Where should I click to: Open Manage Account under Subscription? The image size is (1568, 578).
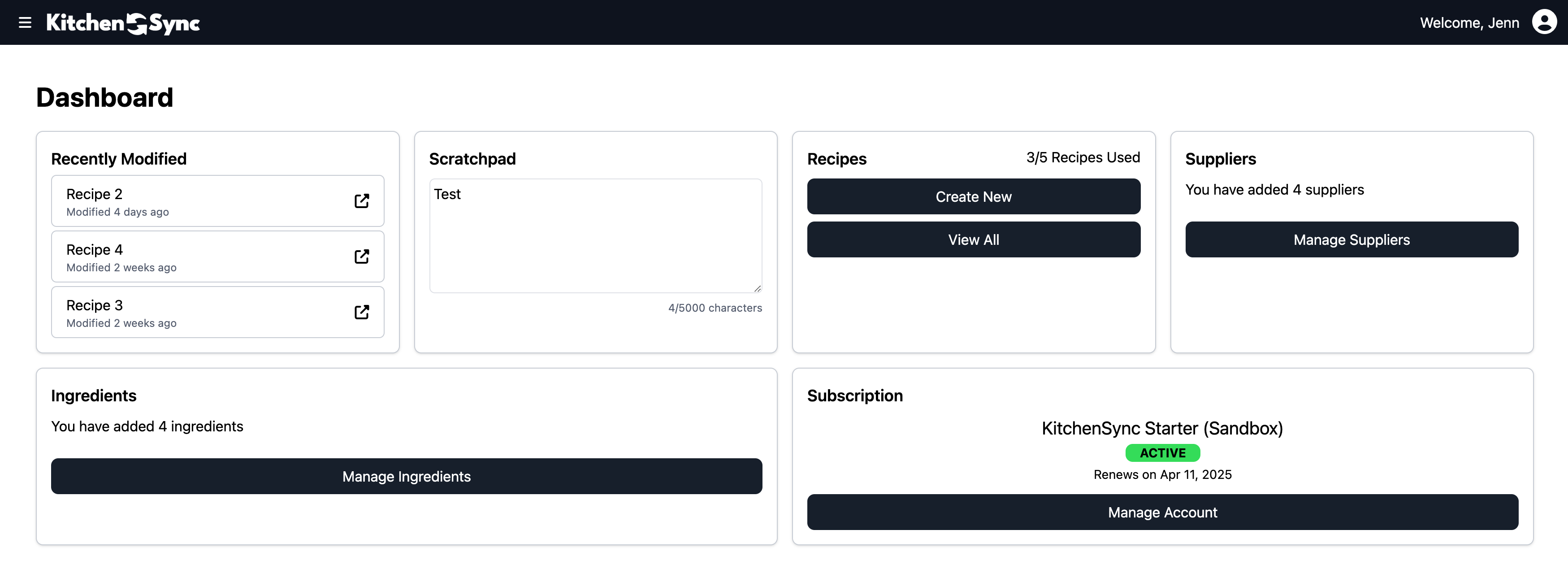point(1163,512)
